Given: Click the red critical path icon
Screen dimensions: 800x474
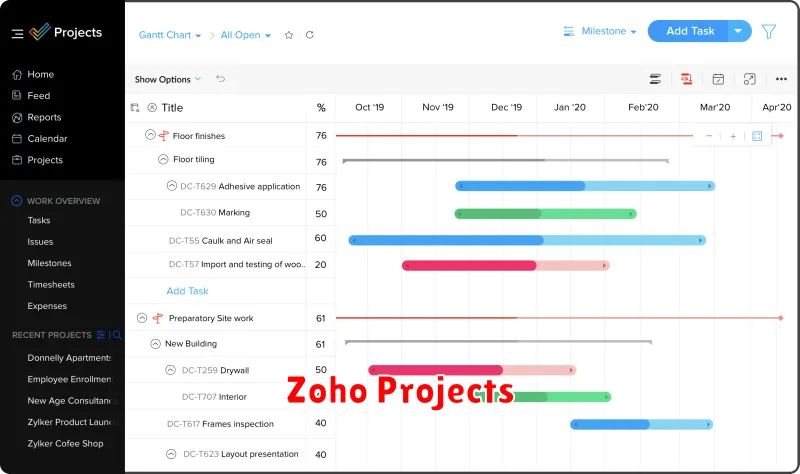Looking at the screenshot, I should coord(687,79).
